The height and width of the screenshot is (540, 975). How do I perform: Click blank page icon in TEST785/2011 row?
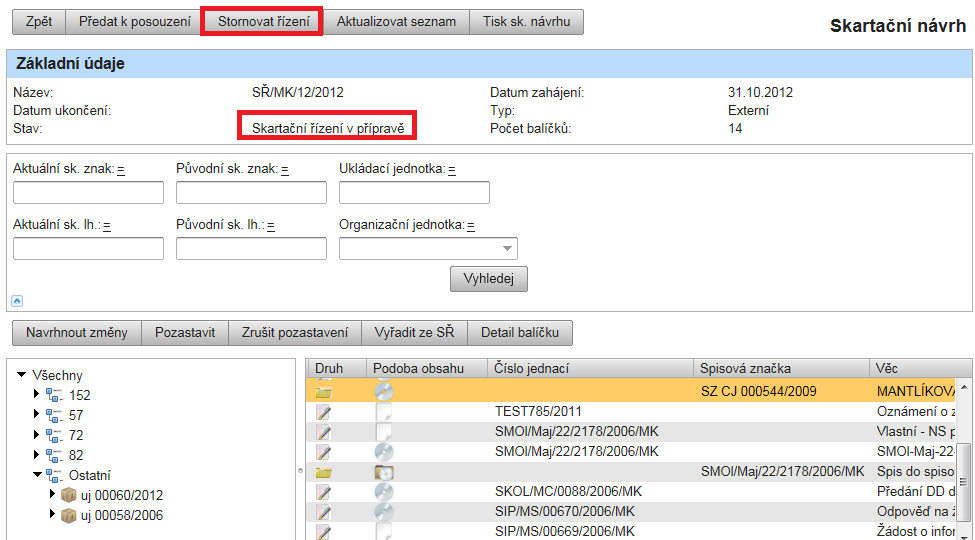point(384,412)
